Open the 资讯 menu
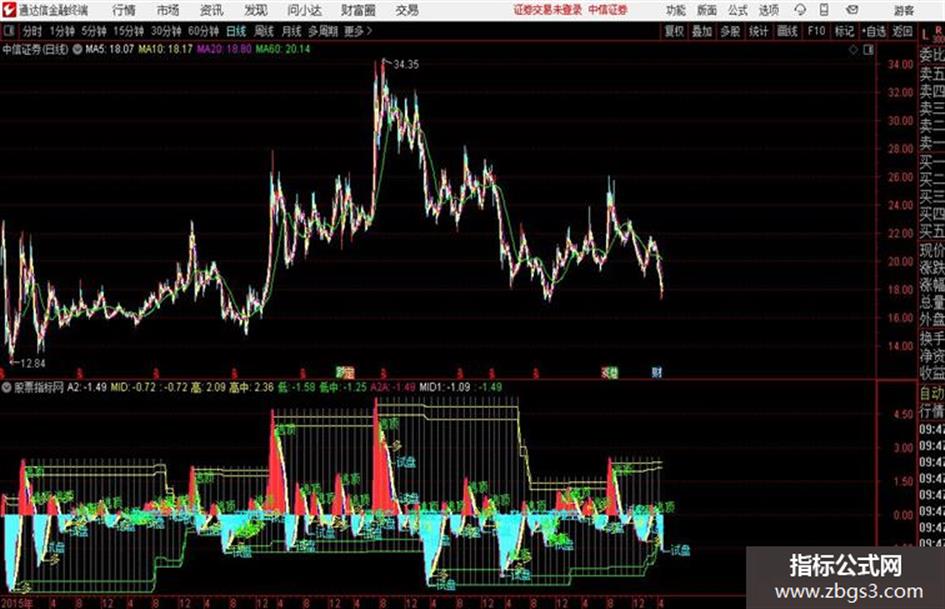Image resolution: width=945 pixels, height=609 pixels. coord(212,10)
